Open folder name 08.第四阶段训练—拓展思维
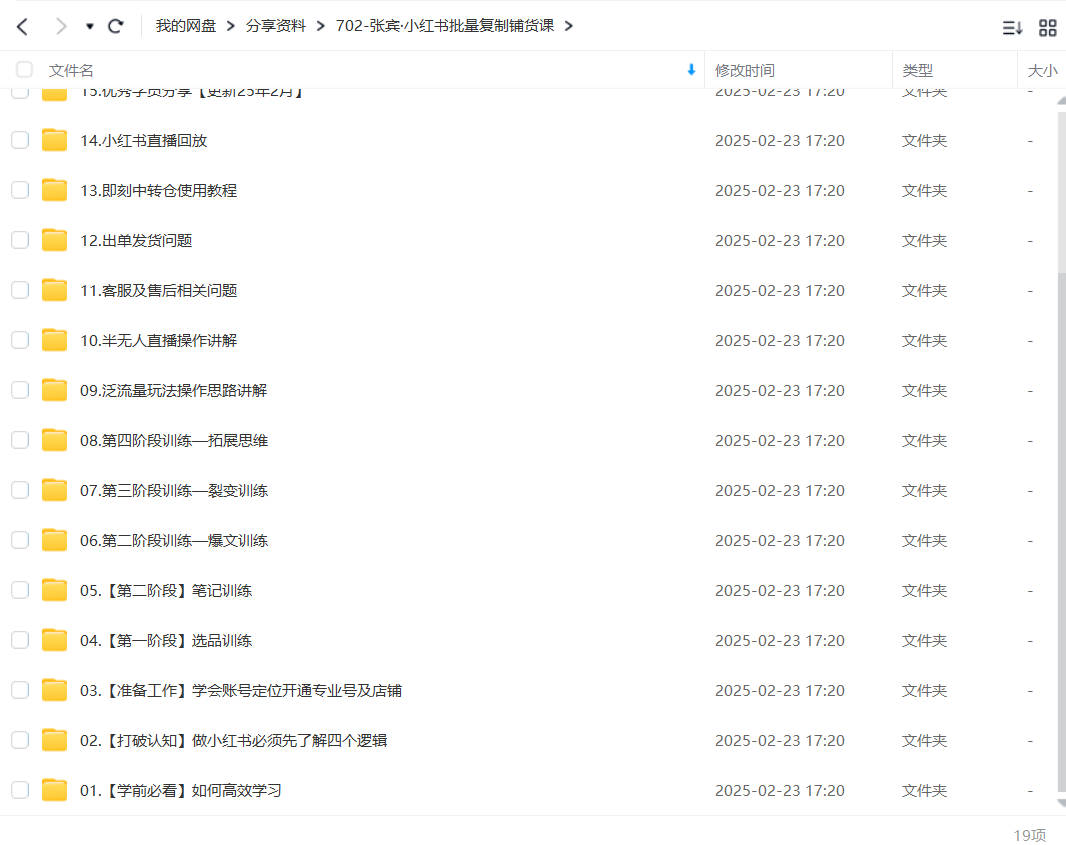 (x=174, y=441)
